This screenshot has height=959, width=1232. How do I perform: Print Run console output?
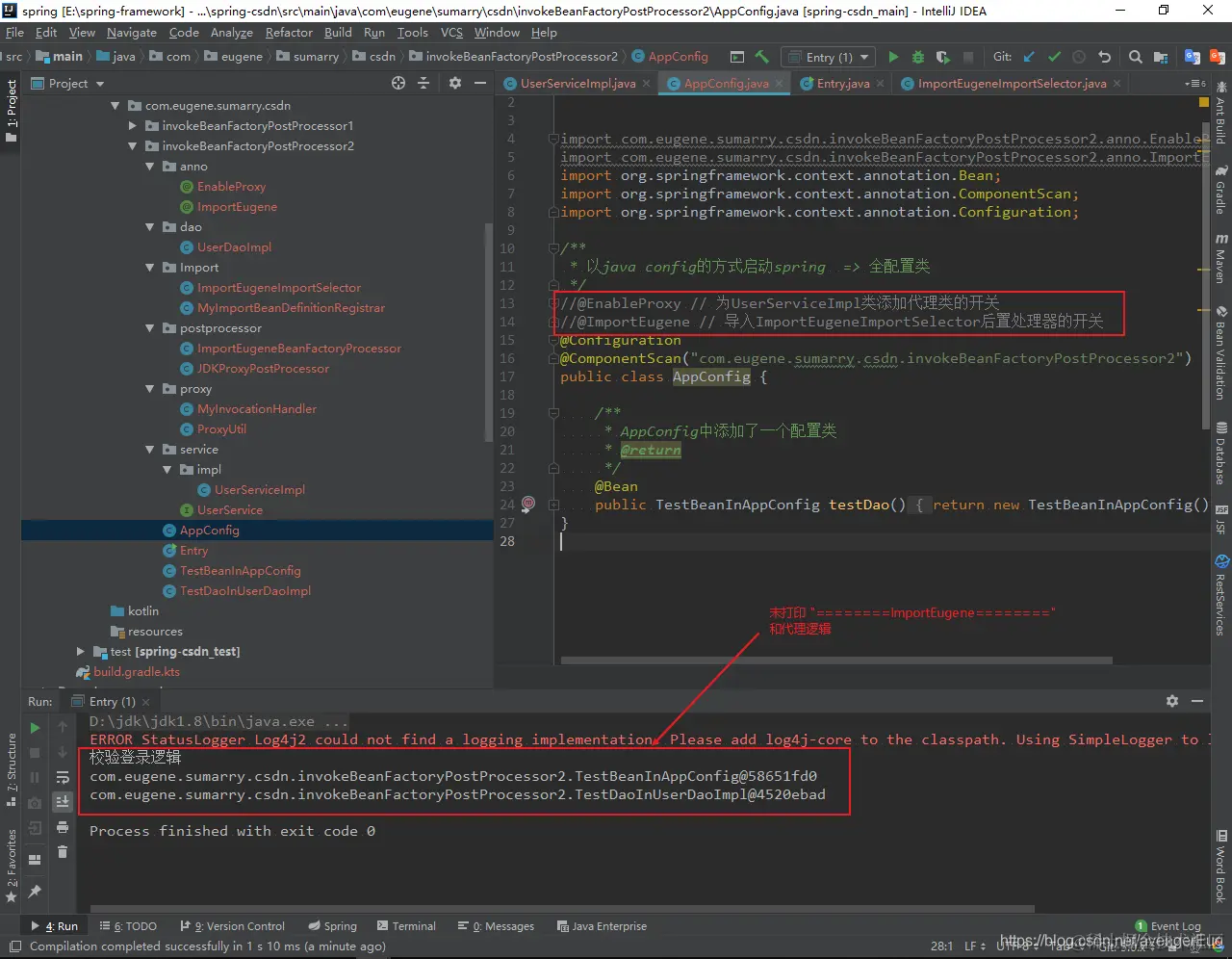point(63,827)
